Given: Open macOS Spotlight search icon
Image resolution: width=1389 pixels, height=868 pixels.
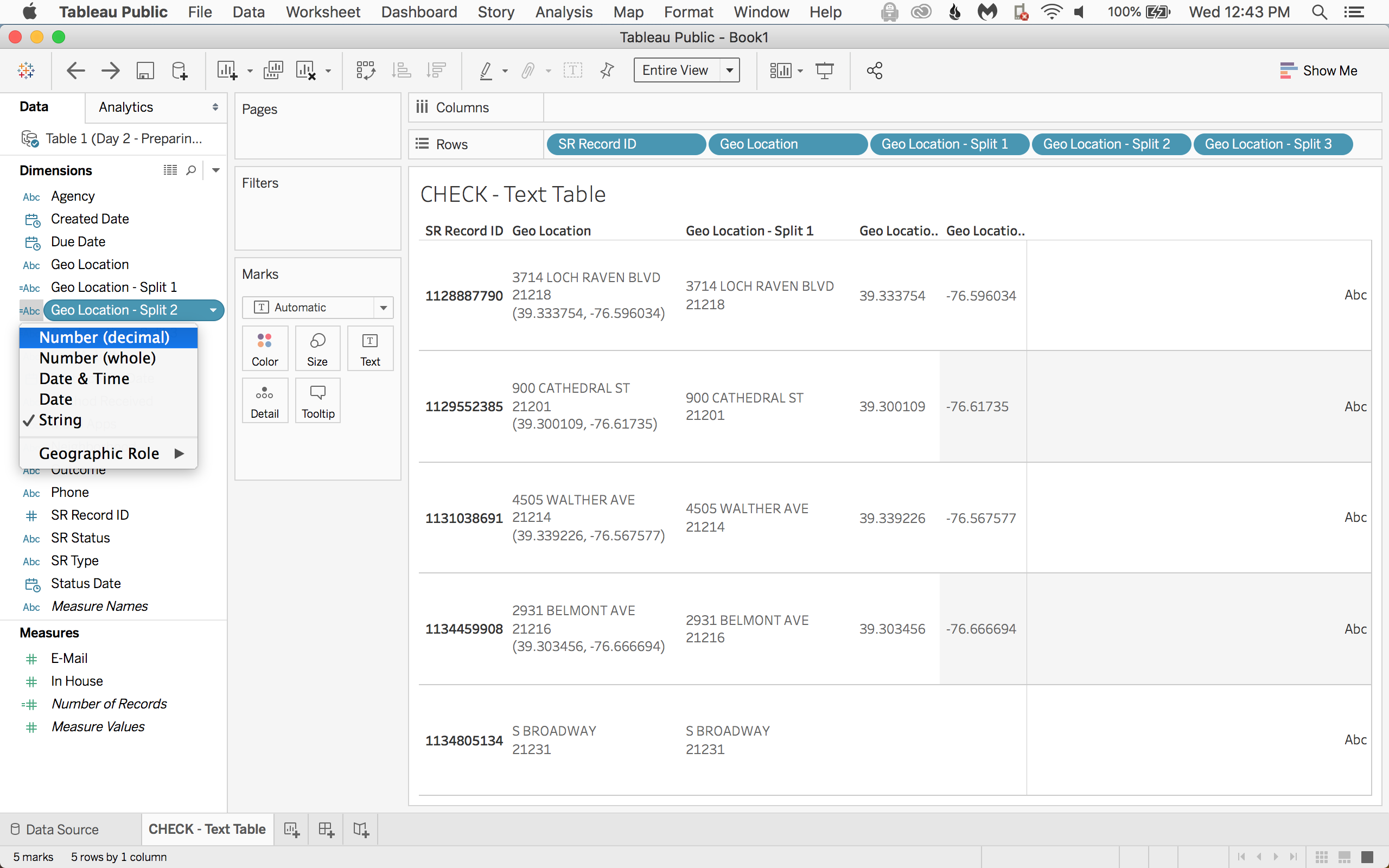Looking at the screenshot, I should (x=1319, y=12).
